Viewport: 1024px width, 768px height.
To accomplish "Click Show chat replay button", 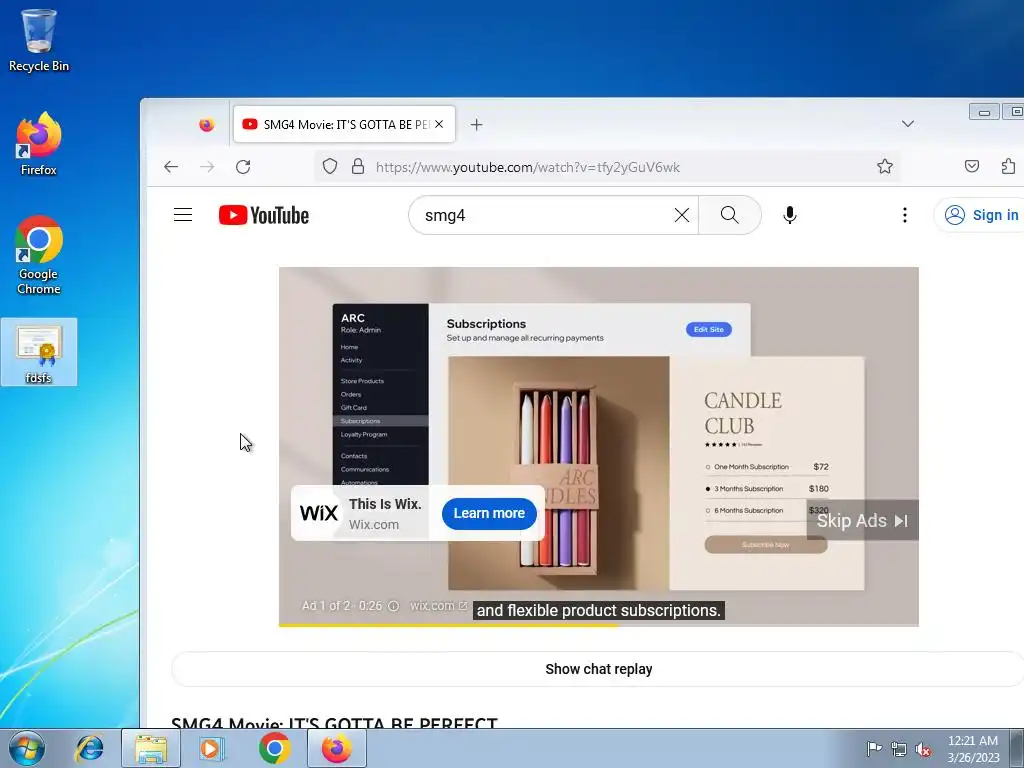I will click(599, 669).
